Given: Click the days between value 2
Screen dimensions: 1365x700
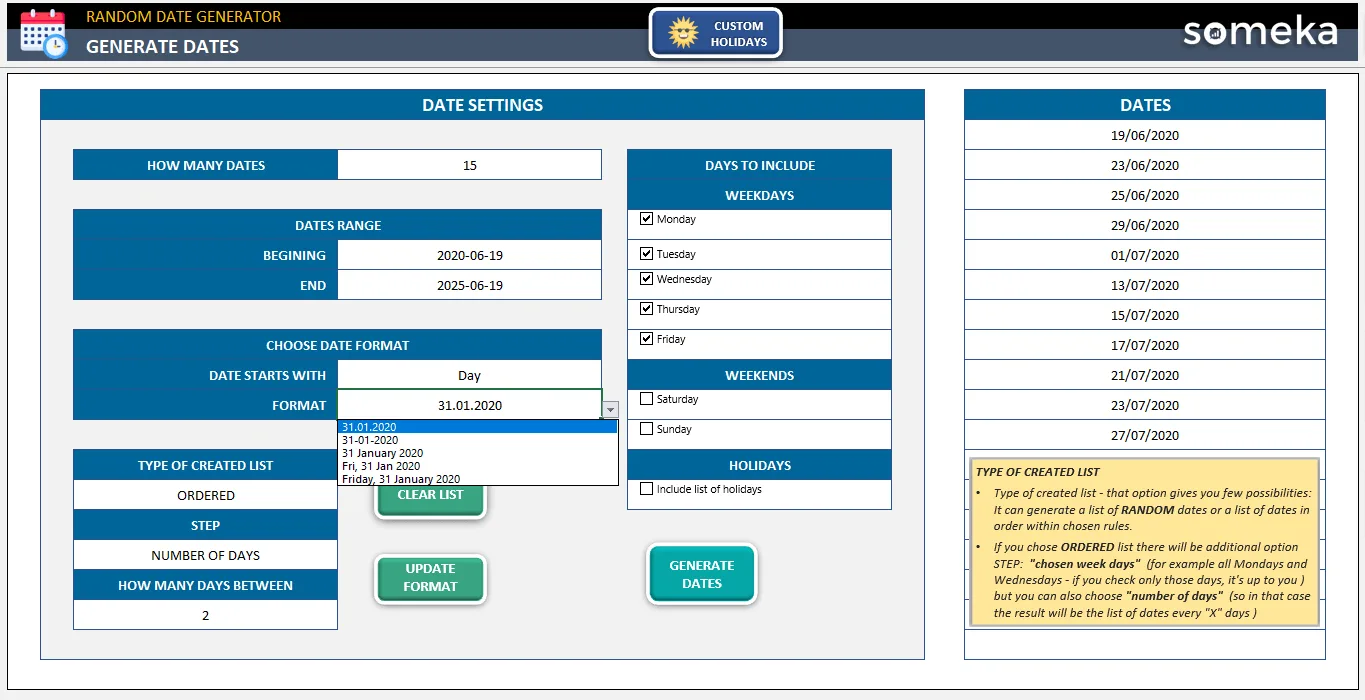Looking at the screenshot, I should tap(205, 615).
